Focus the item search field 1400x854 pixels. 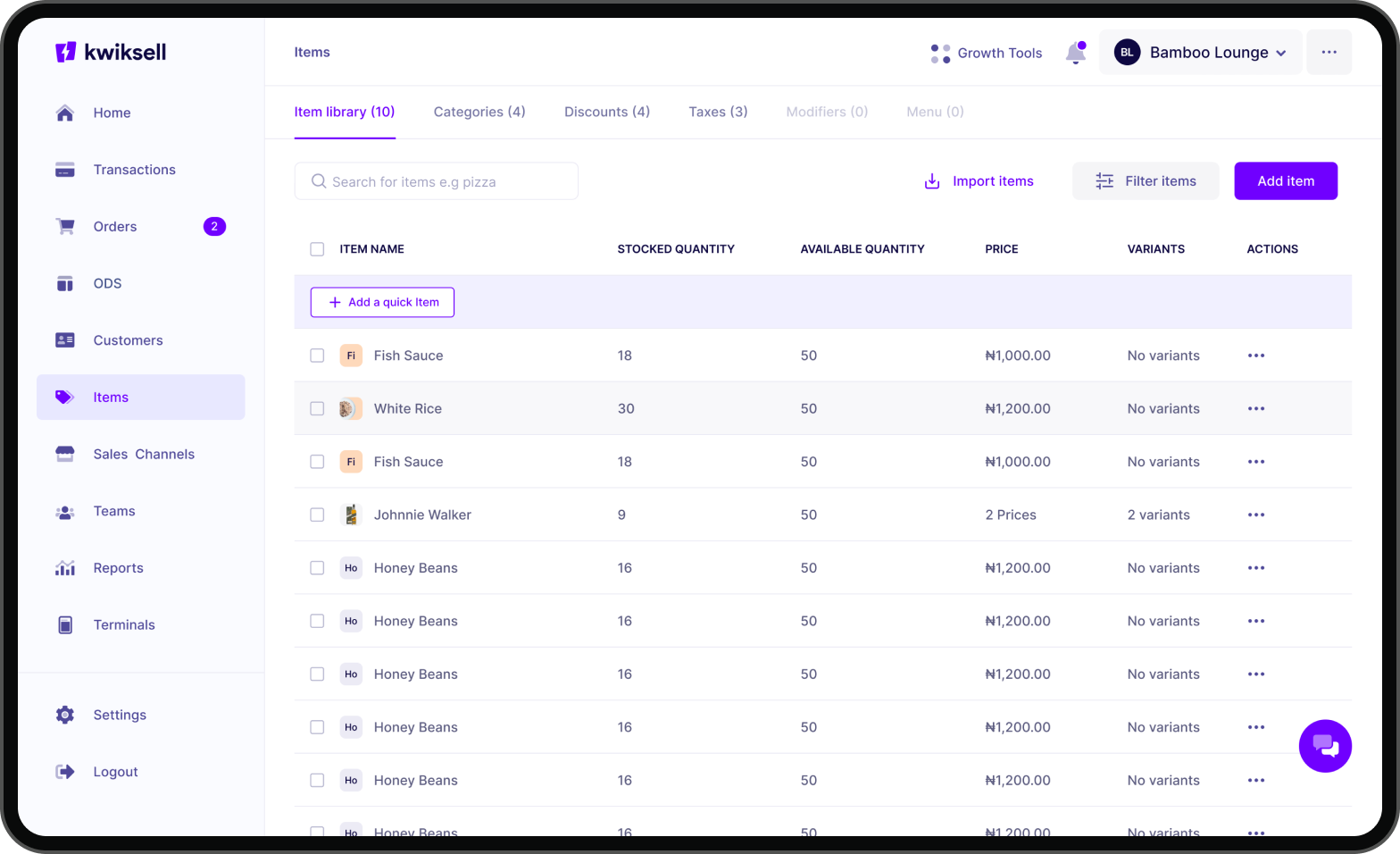pyautogui.click(x=437, y=181)
